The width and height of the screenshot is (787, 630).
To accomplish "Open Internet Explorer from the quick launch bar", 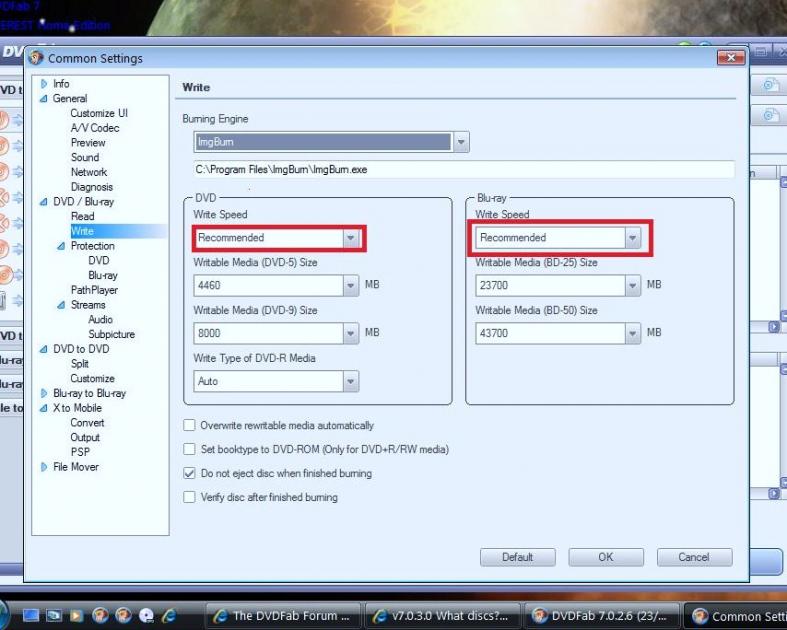I will pyautogui.click(x=169, y=615).
